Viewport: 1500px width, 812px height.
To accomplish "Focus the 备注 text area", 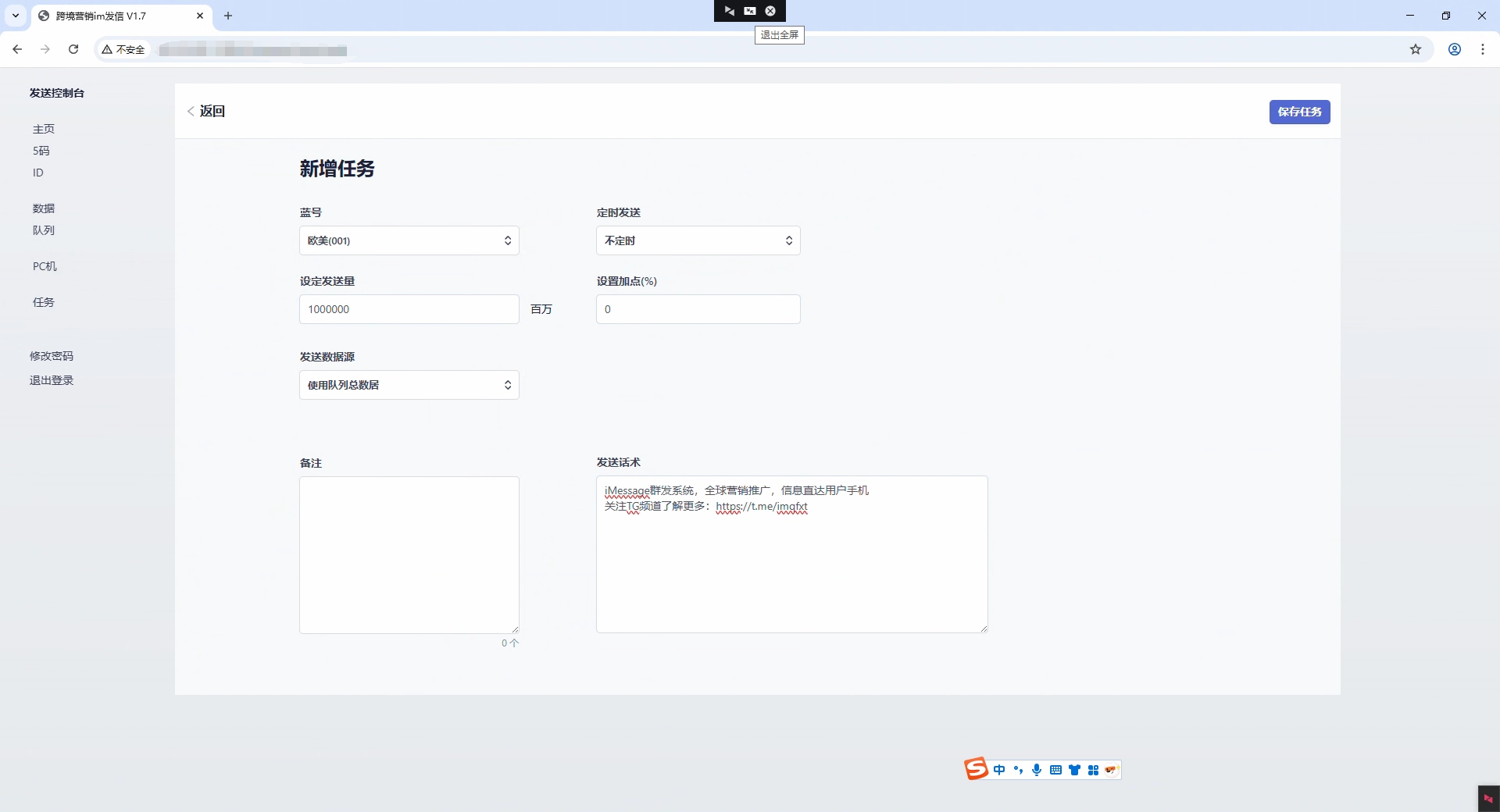I will pyautogui.click(x=409, y=554).
